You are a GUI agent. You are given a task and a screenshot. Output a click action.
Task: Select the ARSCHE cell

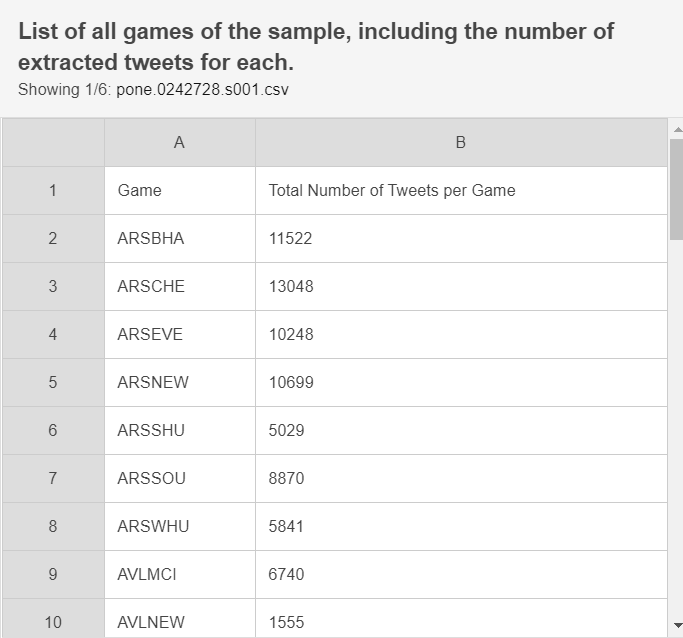[179, 286]
